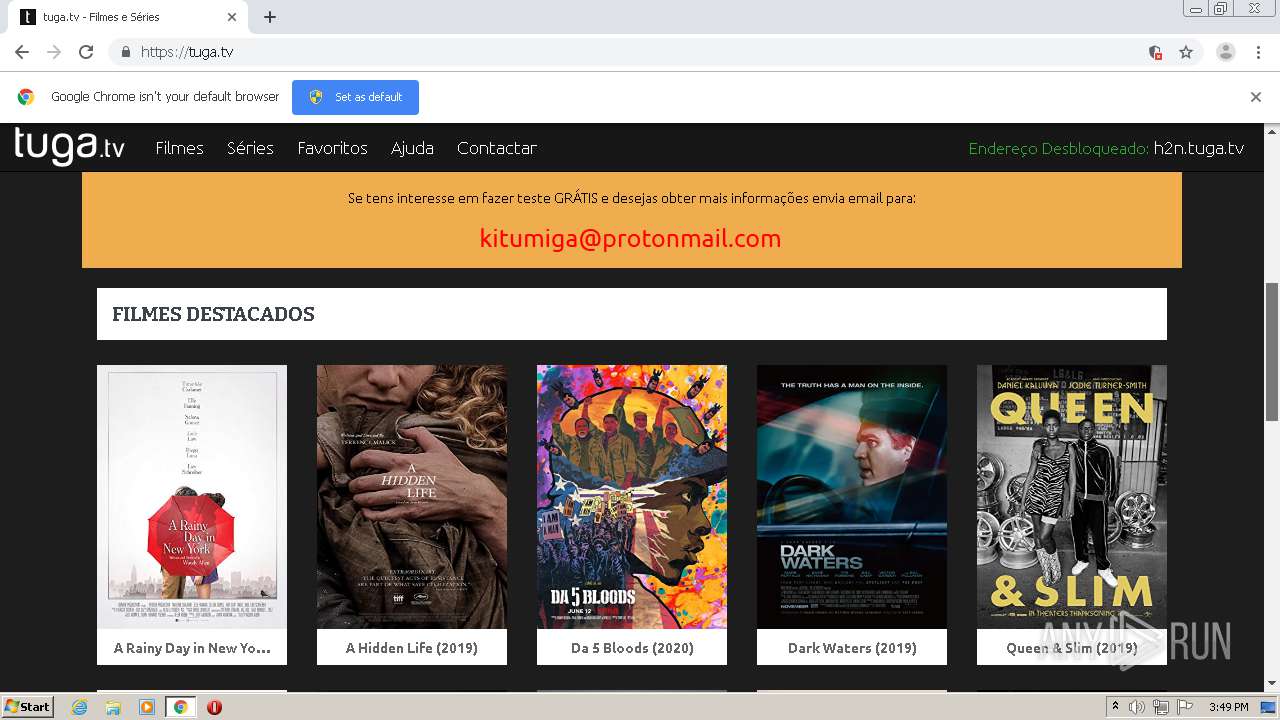
Task: Open Queen & Slim poster
Action: pos(1072,496)
